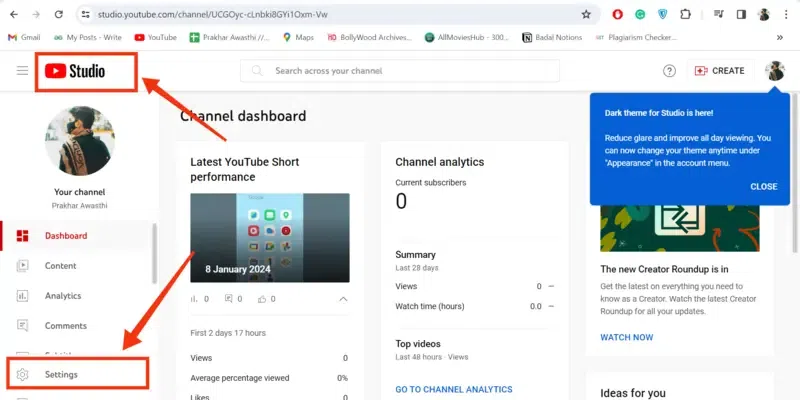Open Content in the sidebar
Screen dimensions: 800x400
click(x=77, y=266)
